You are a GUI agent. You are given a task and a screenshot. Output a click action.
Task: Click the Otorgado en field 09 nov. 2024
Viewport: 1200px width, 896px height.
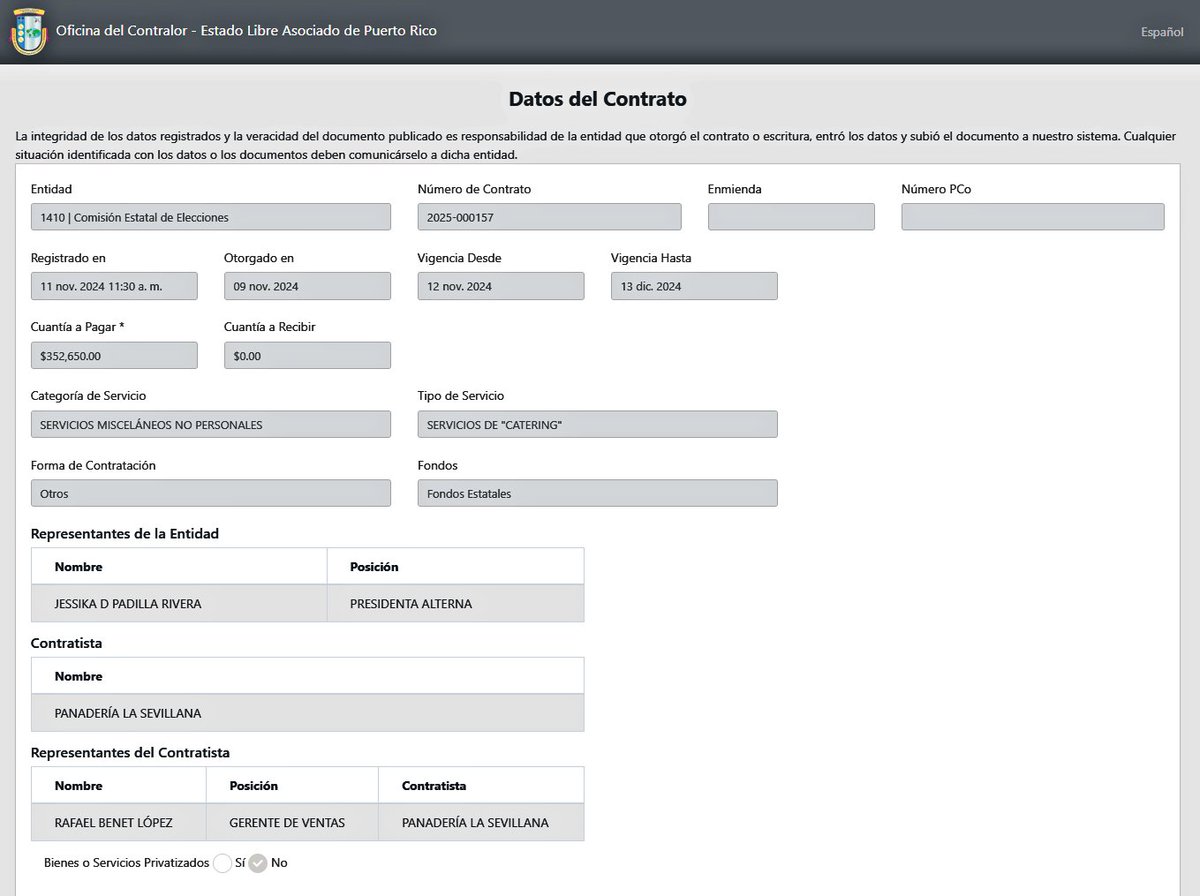click(x=307, y=286)
